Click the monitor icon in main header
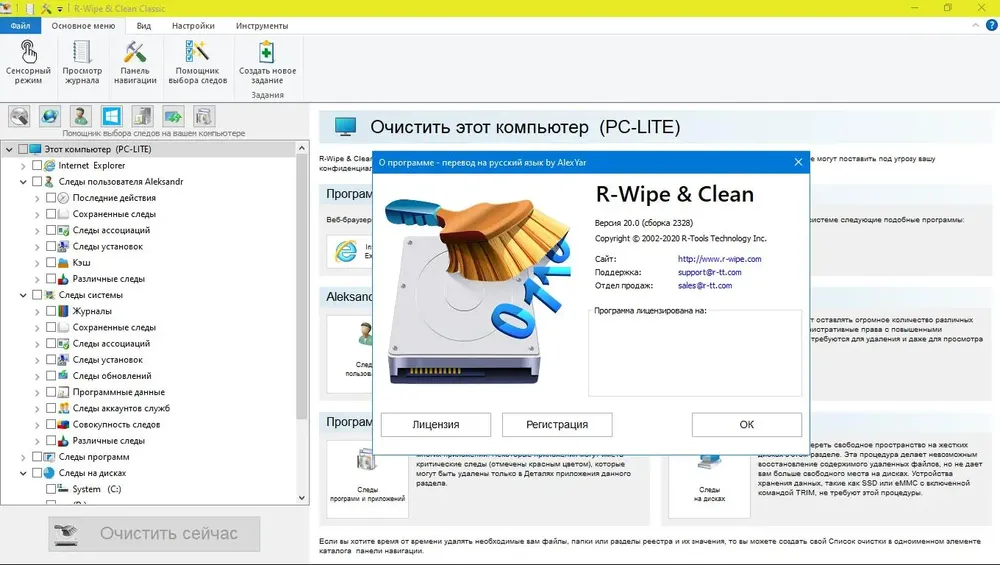1000x565 pixels. click(345, 126)
